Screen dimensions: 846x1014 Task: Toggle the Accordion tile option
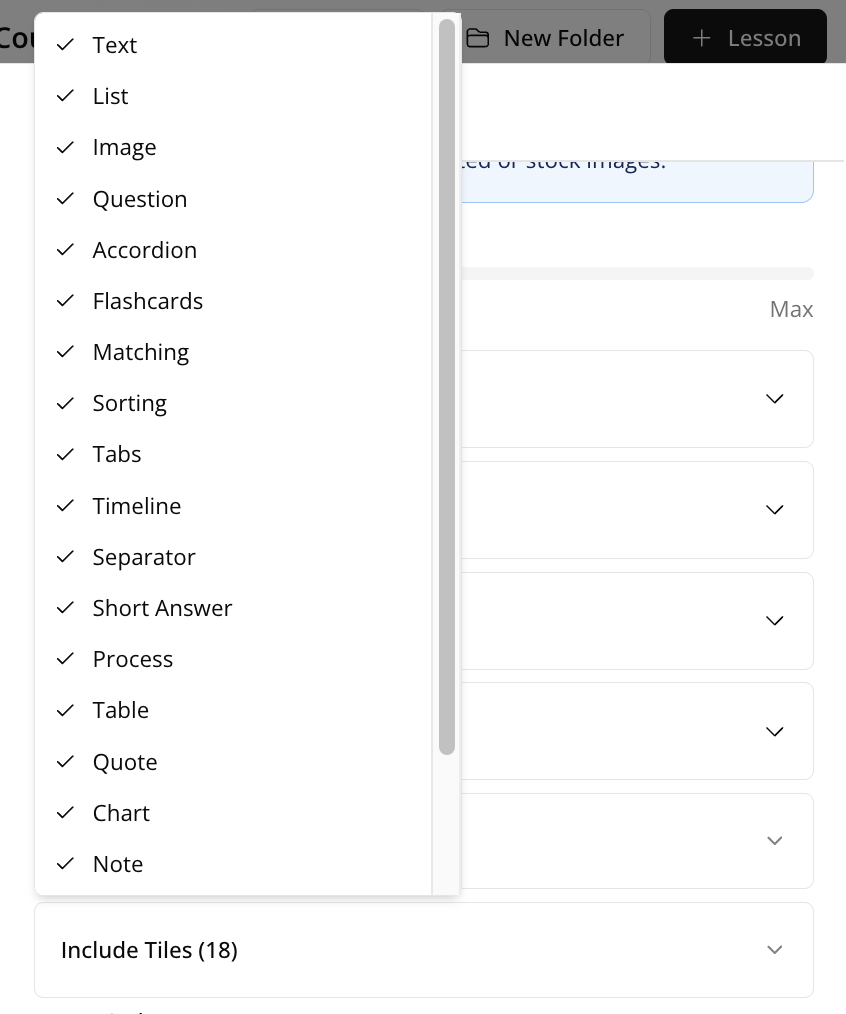pyautogui.click(x=144, y=250)
